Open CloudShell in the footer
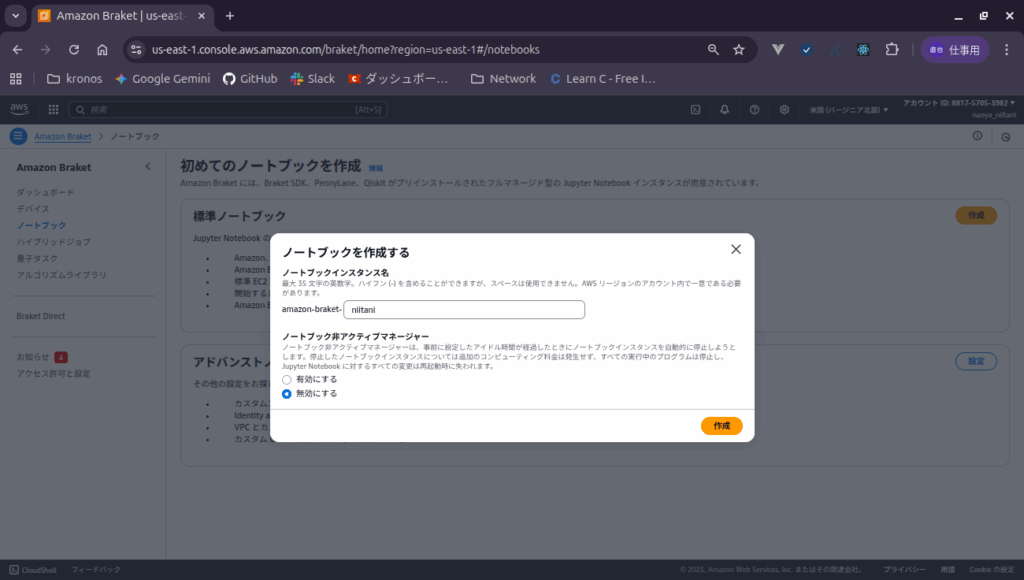 point(33,570)
